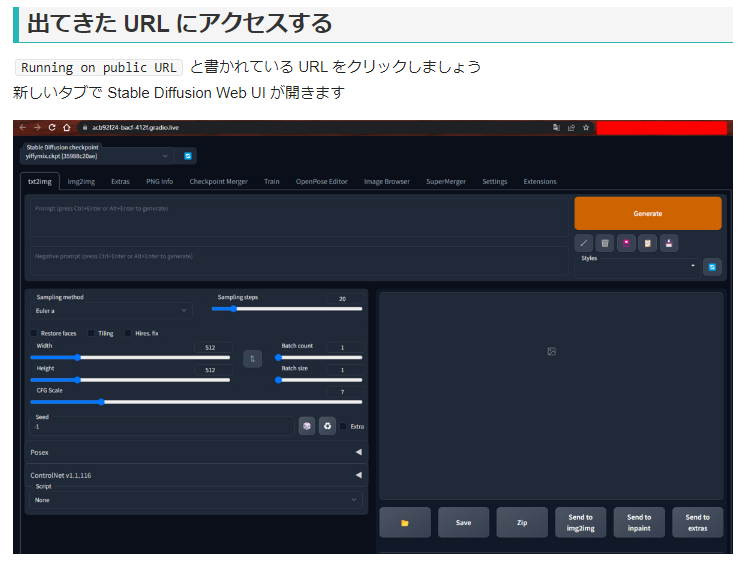The image size is (752, 567).
Task: Click the Negative prompt text field
Action: 299,261
